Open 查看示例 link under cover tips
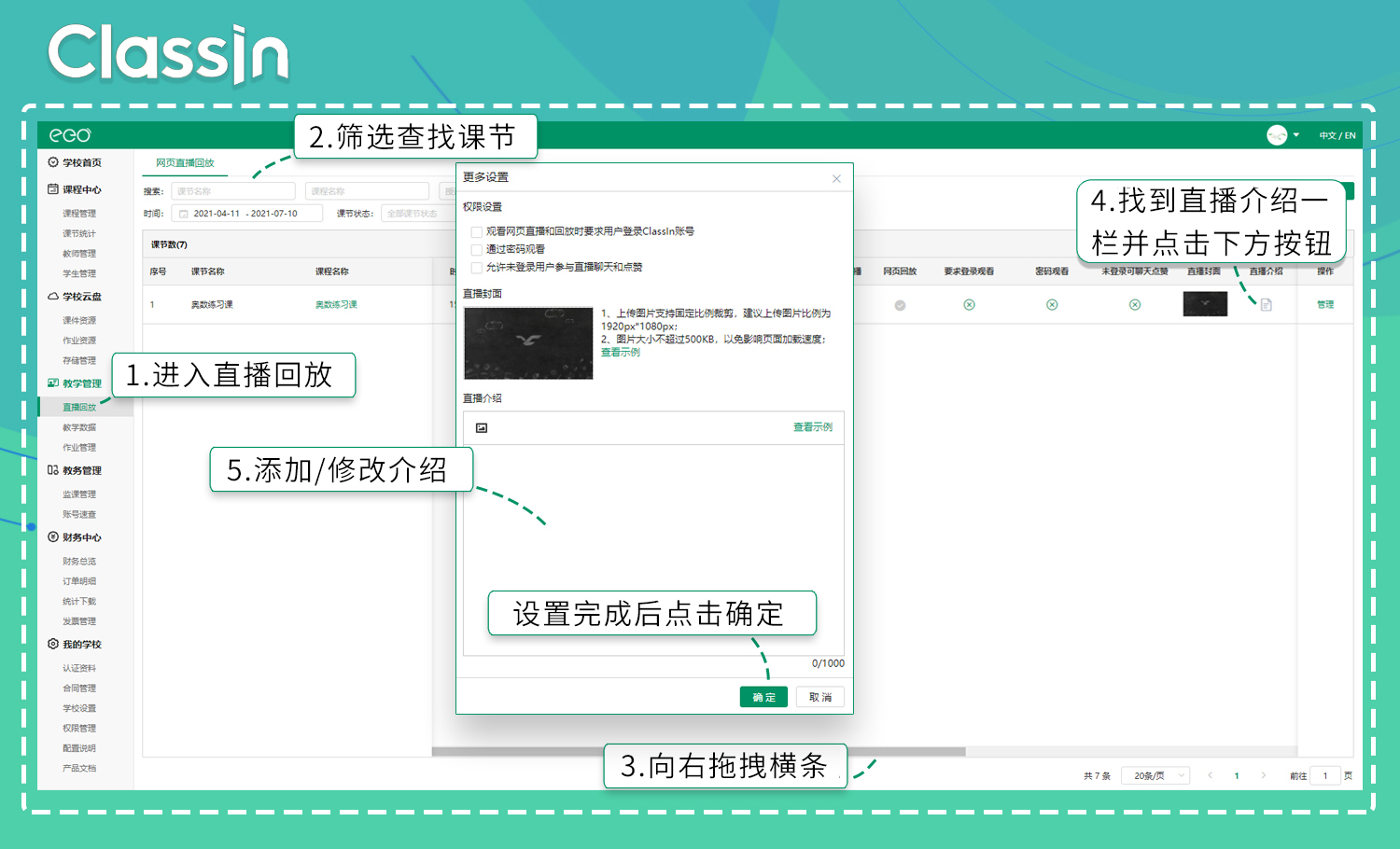 click(621, 353)
